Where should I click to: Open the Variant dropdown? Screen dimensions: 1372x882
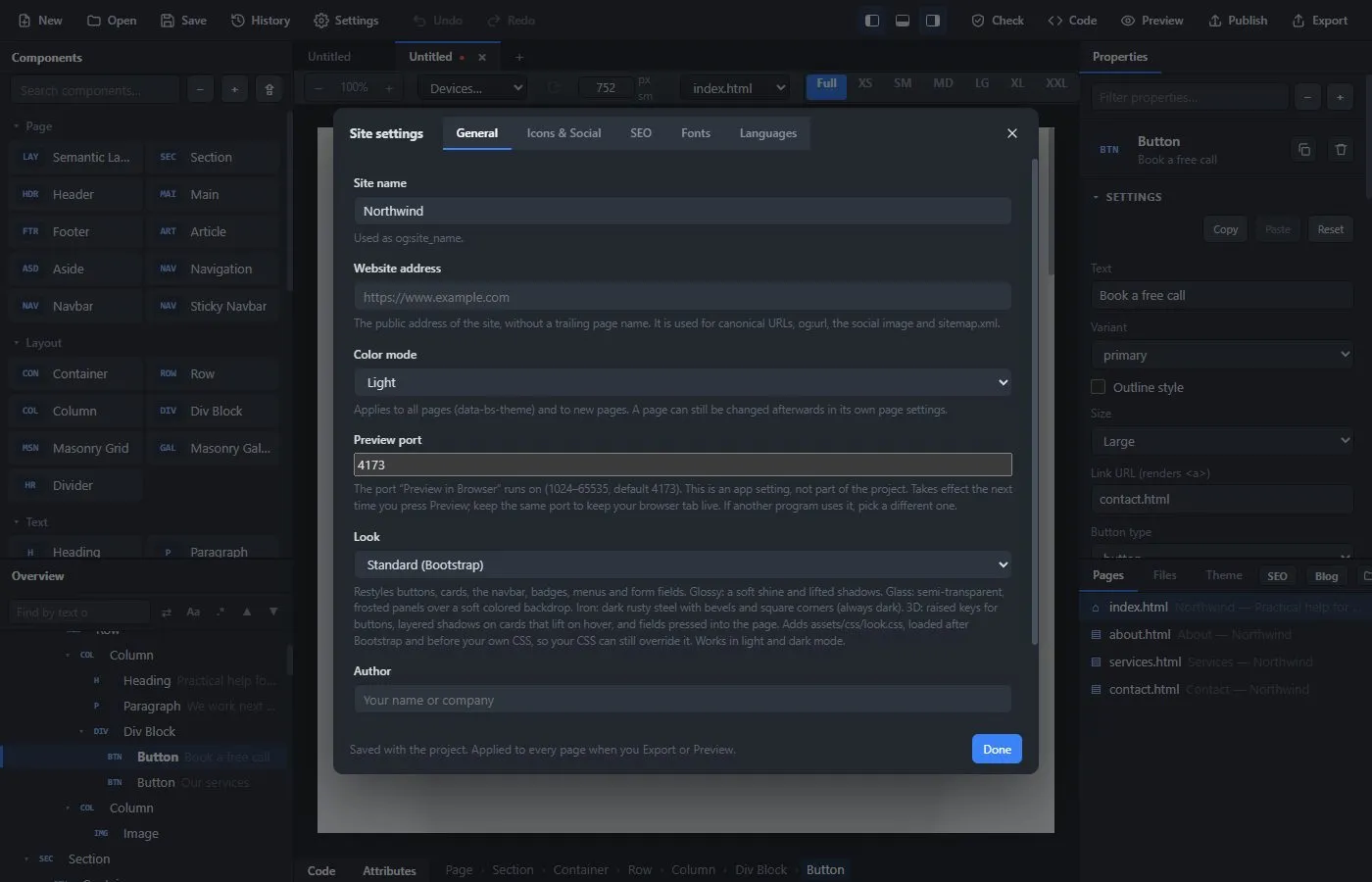coord(1222,355)
